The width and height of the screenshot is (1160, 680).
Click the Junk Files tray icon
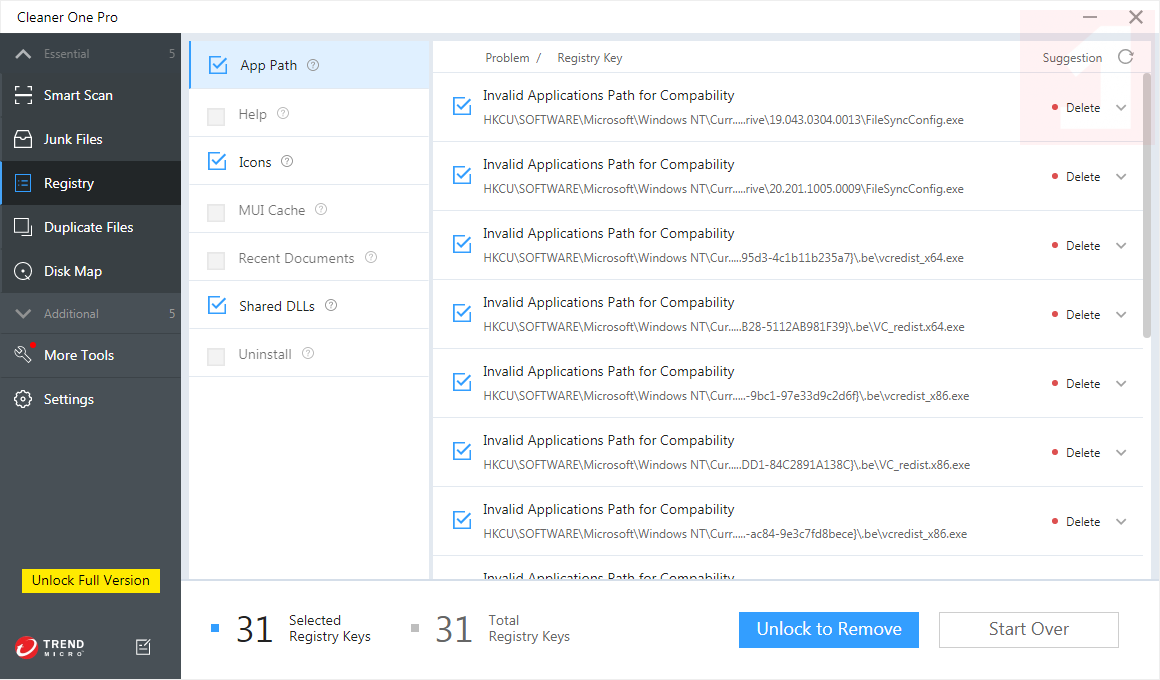pyautogui.click(x=23, y=139)
